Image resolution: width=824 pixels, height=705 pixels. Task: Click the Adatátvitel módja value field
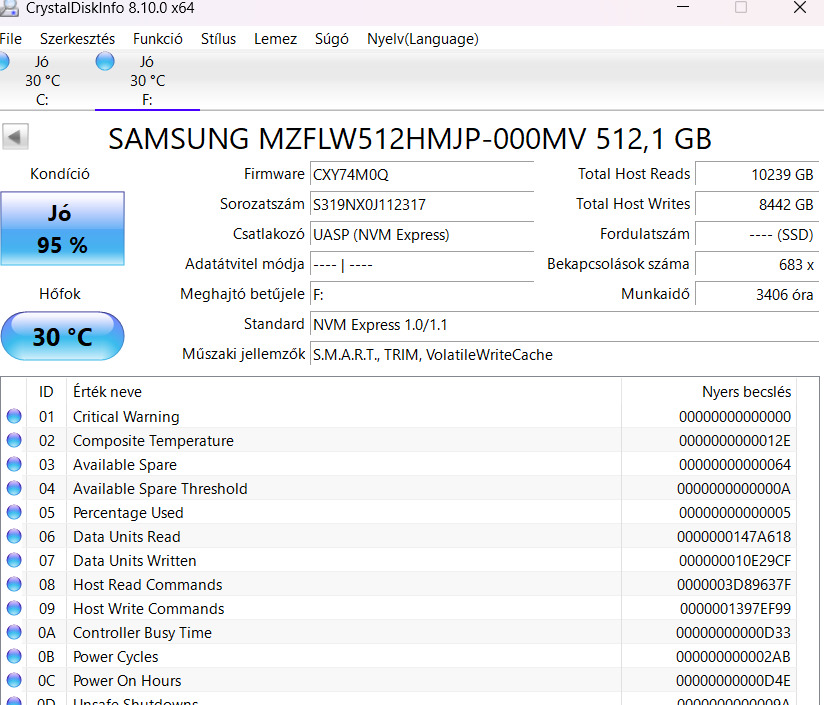(422, 264)
